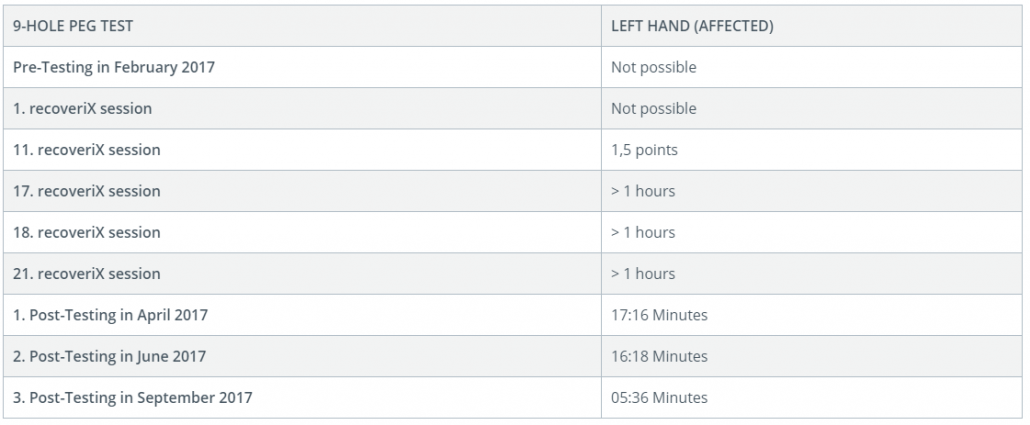Click "3. Post-Testing in September 2017" label
The width and height of the screenshot is (1030, 425).
pyautogui.click(x=133, y=397)
